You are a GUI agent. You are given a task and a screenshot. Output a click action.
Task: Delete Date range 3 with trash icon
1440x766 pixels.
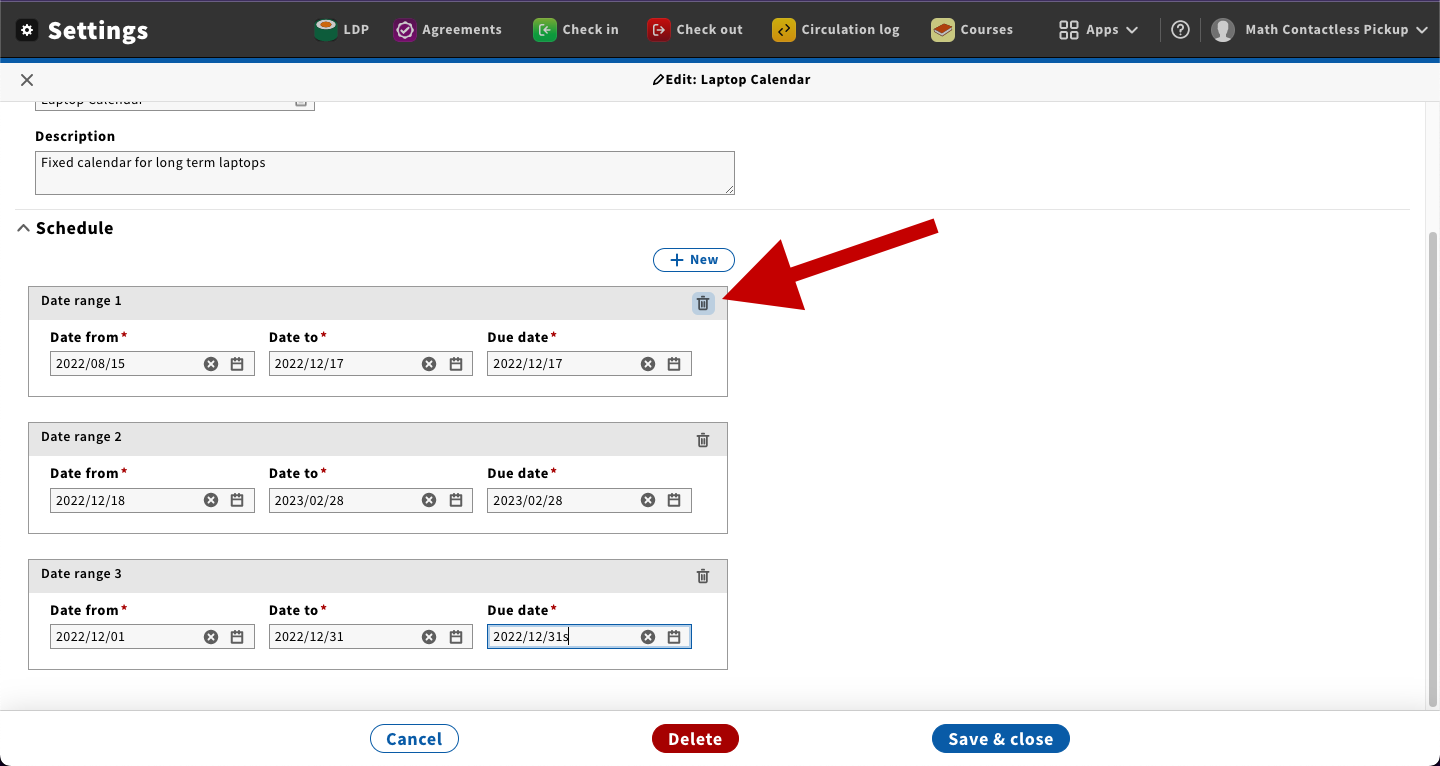click(703, 576)
